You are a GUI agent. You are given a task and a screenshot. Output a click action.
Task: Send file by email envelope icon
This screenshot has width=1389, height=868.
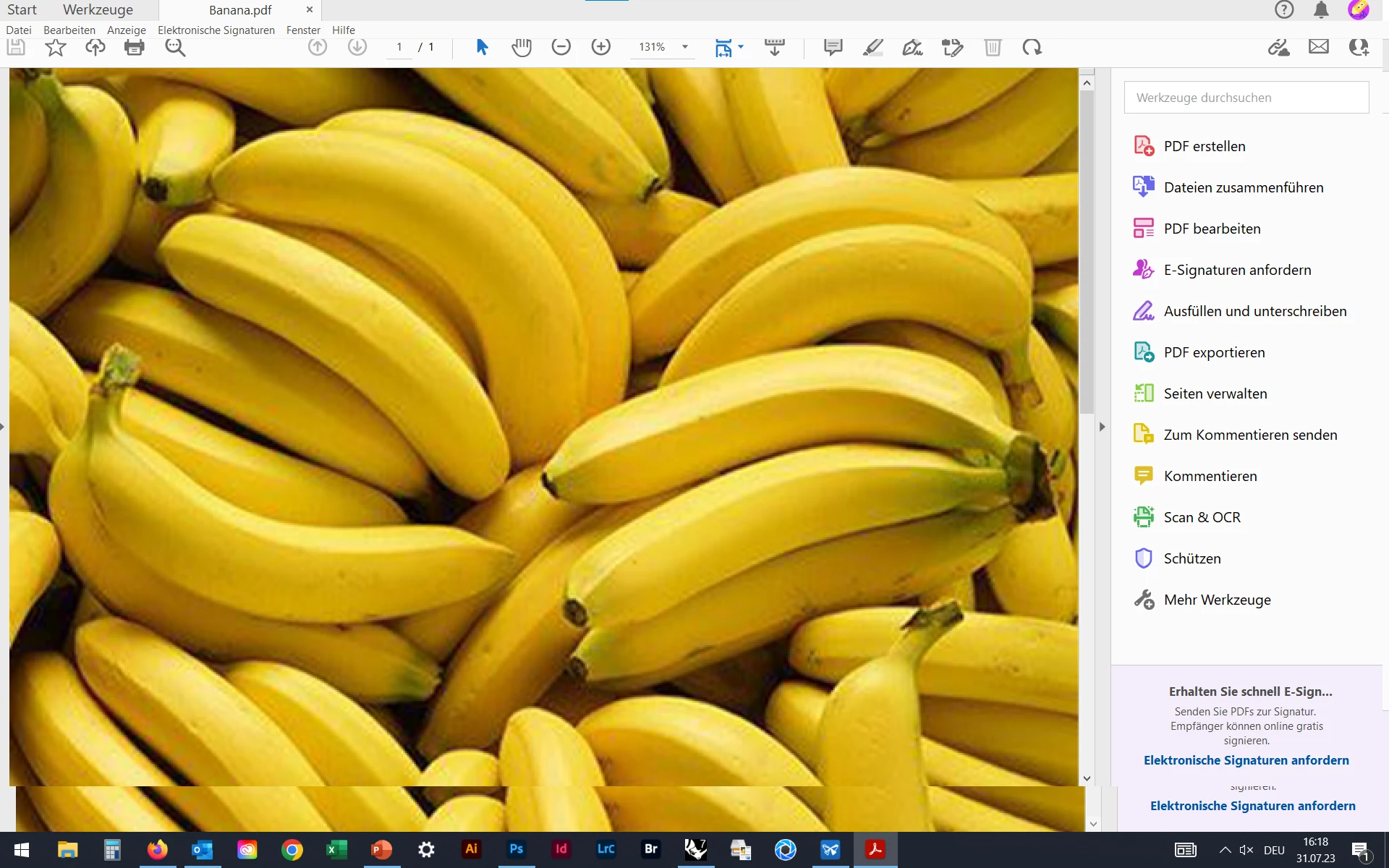[x=1318, y=47]
